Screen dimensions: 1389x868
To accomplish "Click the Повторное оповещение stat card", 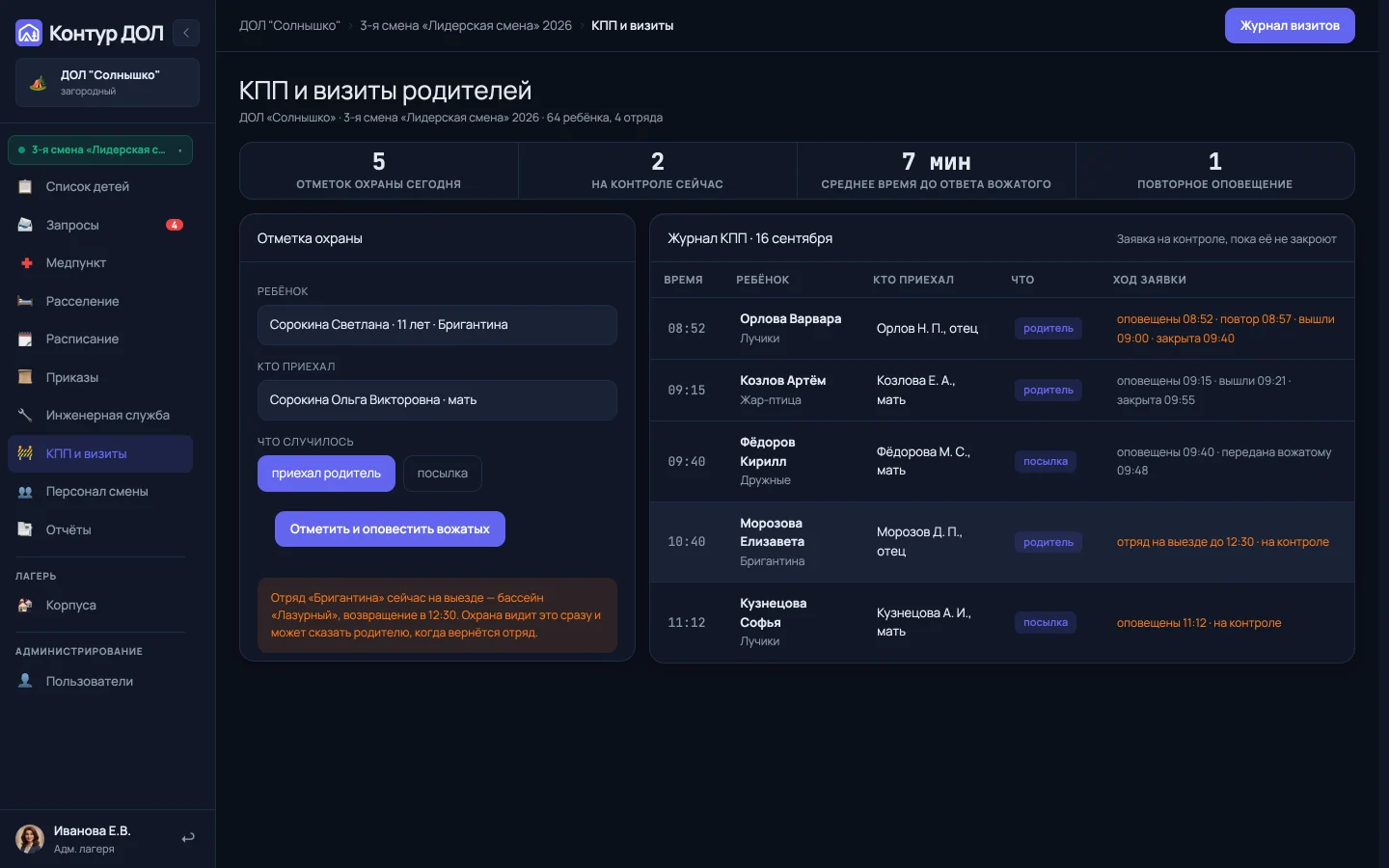I will pos(1215,171).
